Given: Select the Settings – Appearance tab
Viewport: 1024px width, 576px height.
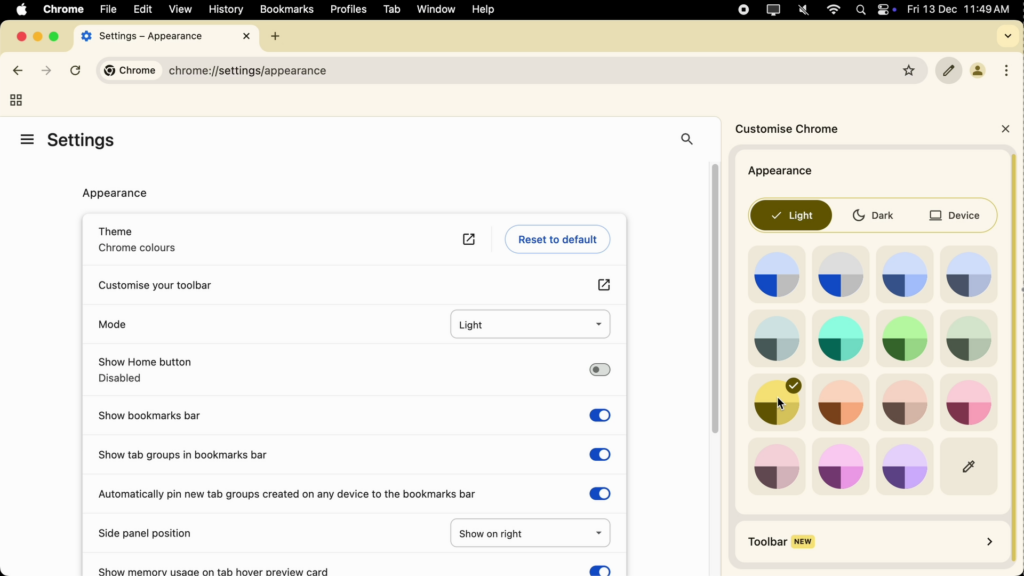Looking at the screenshot, I should [167, 36].
